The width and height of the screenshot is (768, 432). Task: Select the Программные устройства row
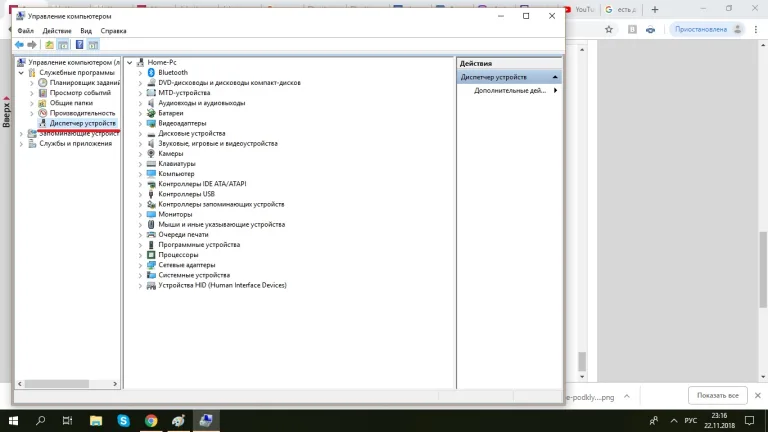[x=199, y=244]
